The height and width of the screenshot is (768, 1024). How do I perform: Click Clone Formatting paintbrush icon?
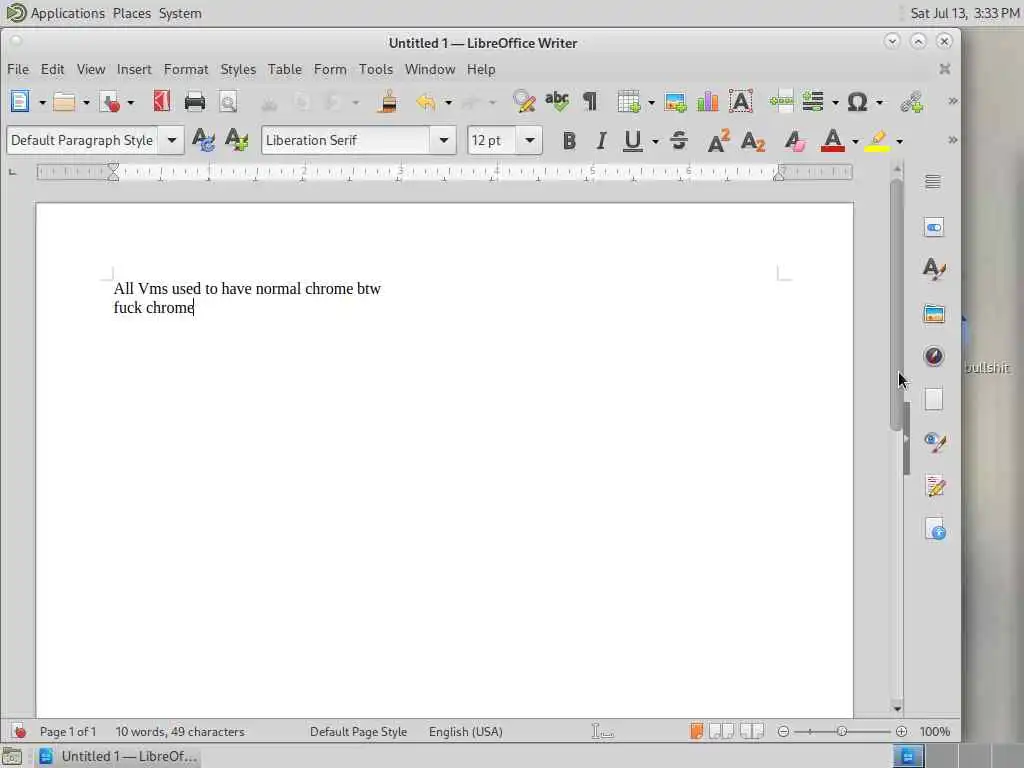coord(388,102)
